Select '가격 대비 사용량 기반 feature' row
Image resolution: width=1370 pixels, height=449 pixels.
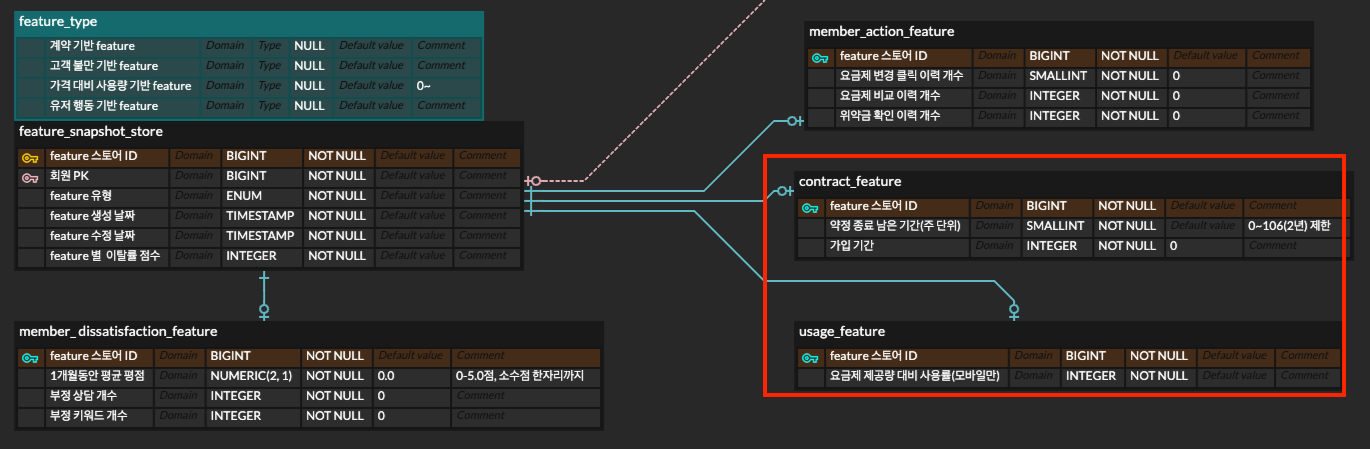pos(120,86)
